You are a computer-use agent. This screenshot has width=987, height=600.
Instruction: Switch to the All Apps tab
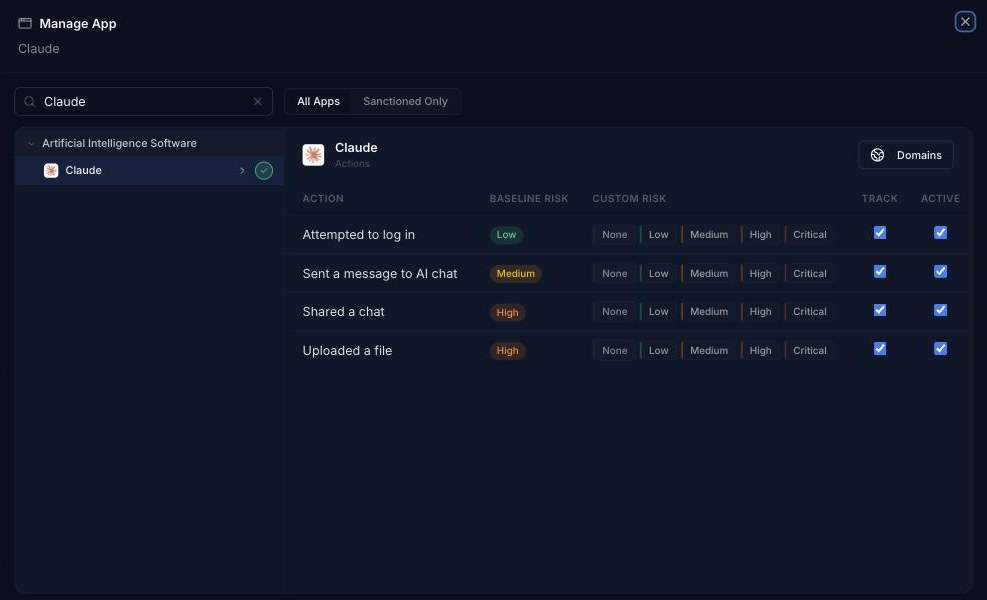click(x=319, y=101)
